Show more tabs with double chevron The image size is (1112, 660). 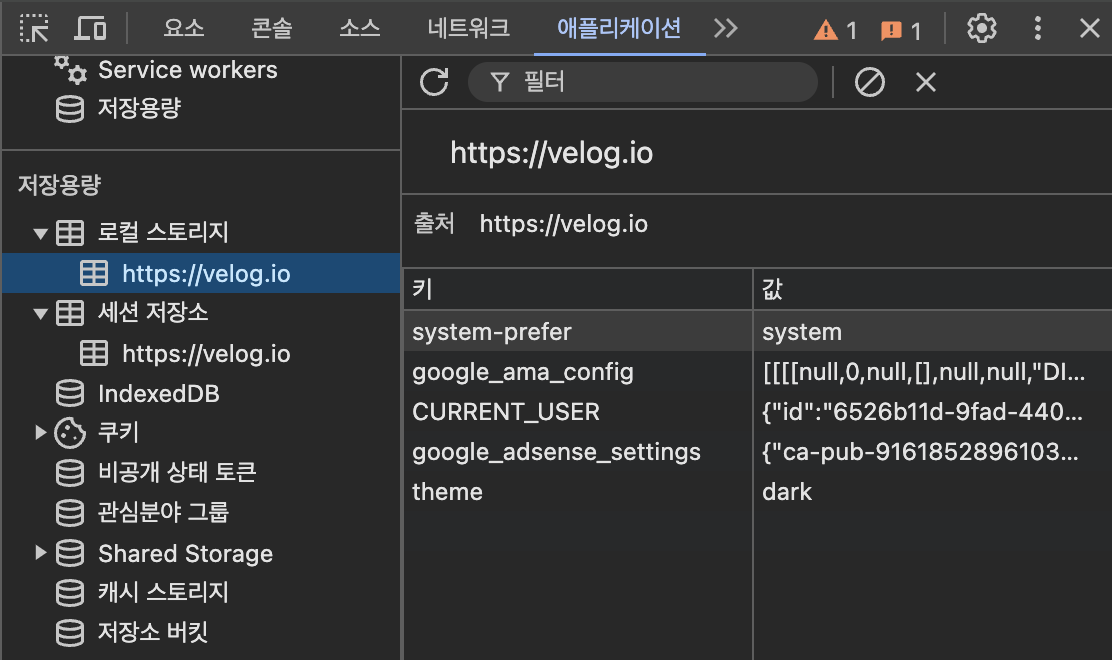point(725,28)
